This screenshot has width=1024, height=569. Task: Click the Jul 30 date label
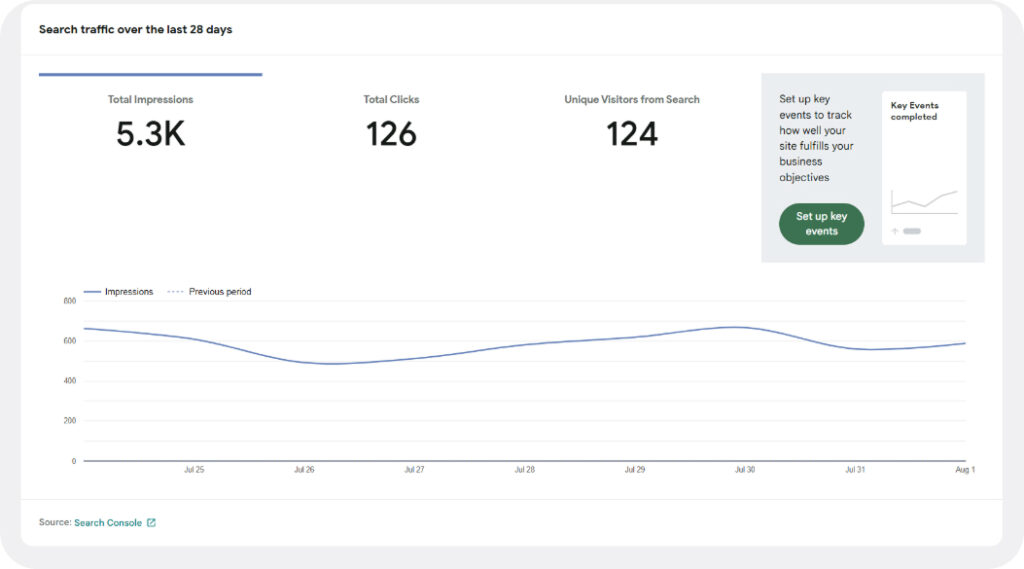(x=744, y=469)
